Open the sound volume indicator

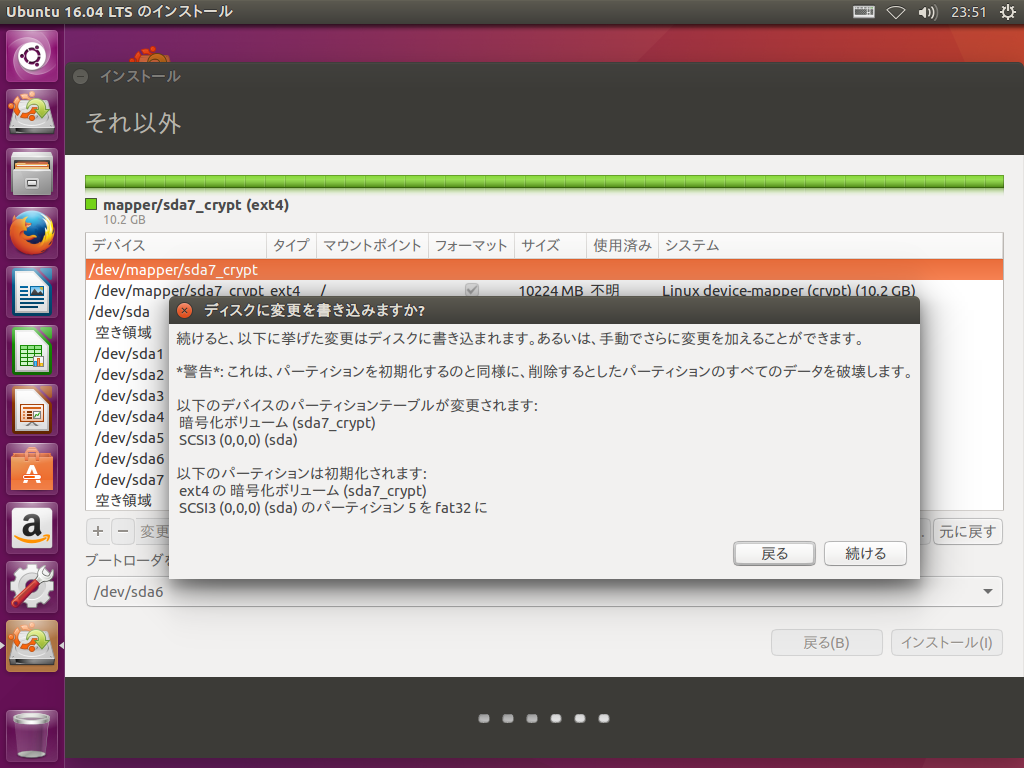927,12
